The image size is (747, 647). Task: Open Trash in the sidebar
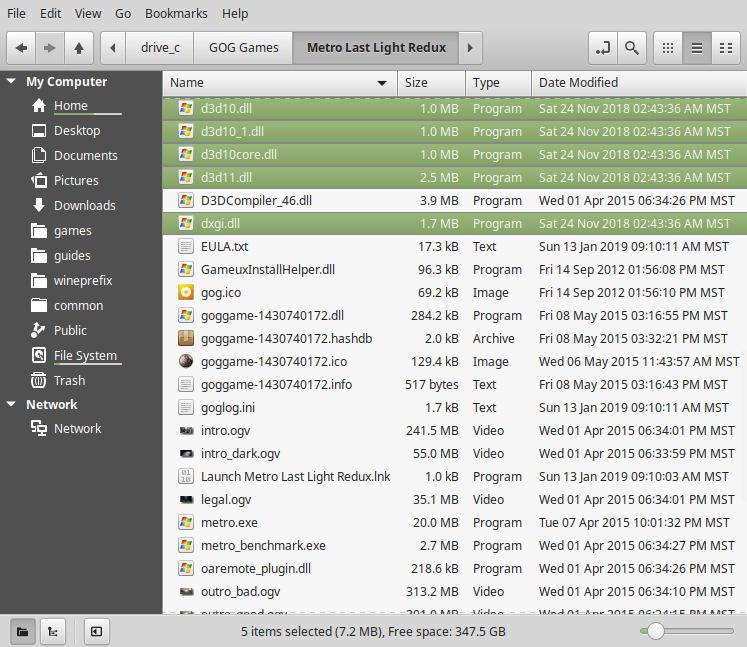click(69, 381)
